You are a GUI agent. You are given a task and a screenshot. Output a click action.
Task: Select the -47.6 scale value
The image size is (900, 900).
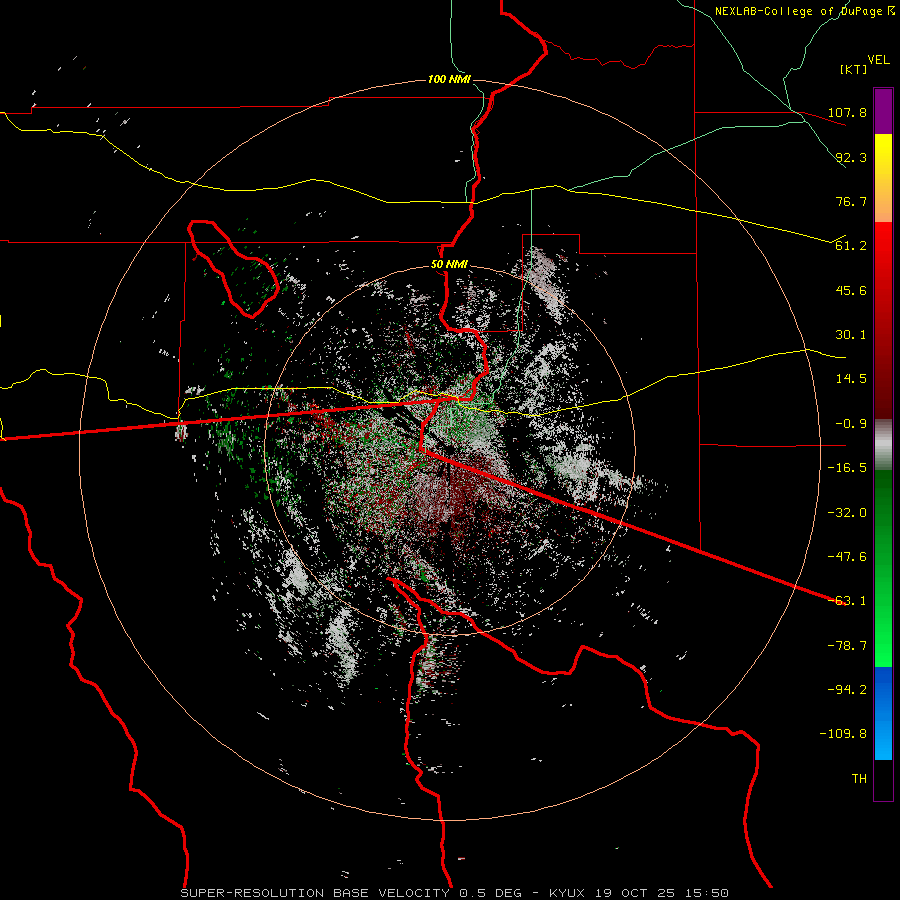(847, 557)
